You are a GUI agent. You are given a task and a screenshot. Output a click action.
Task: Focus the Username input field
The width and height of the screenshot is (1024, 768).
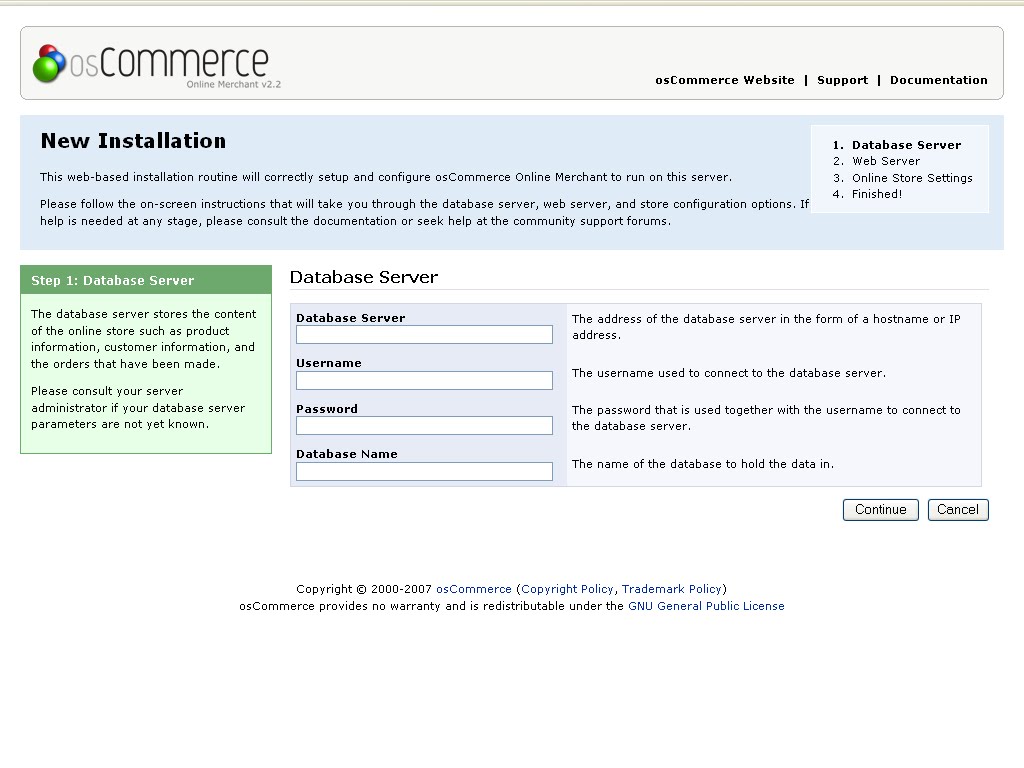(x=424, y=380)
